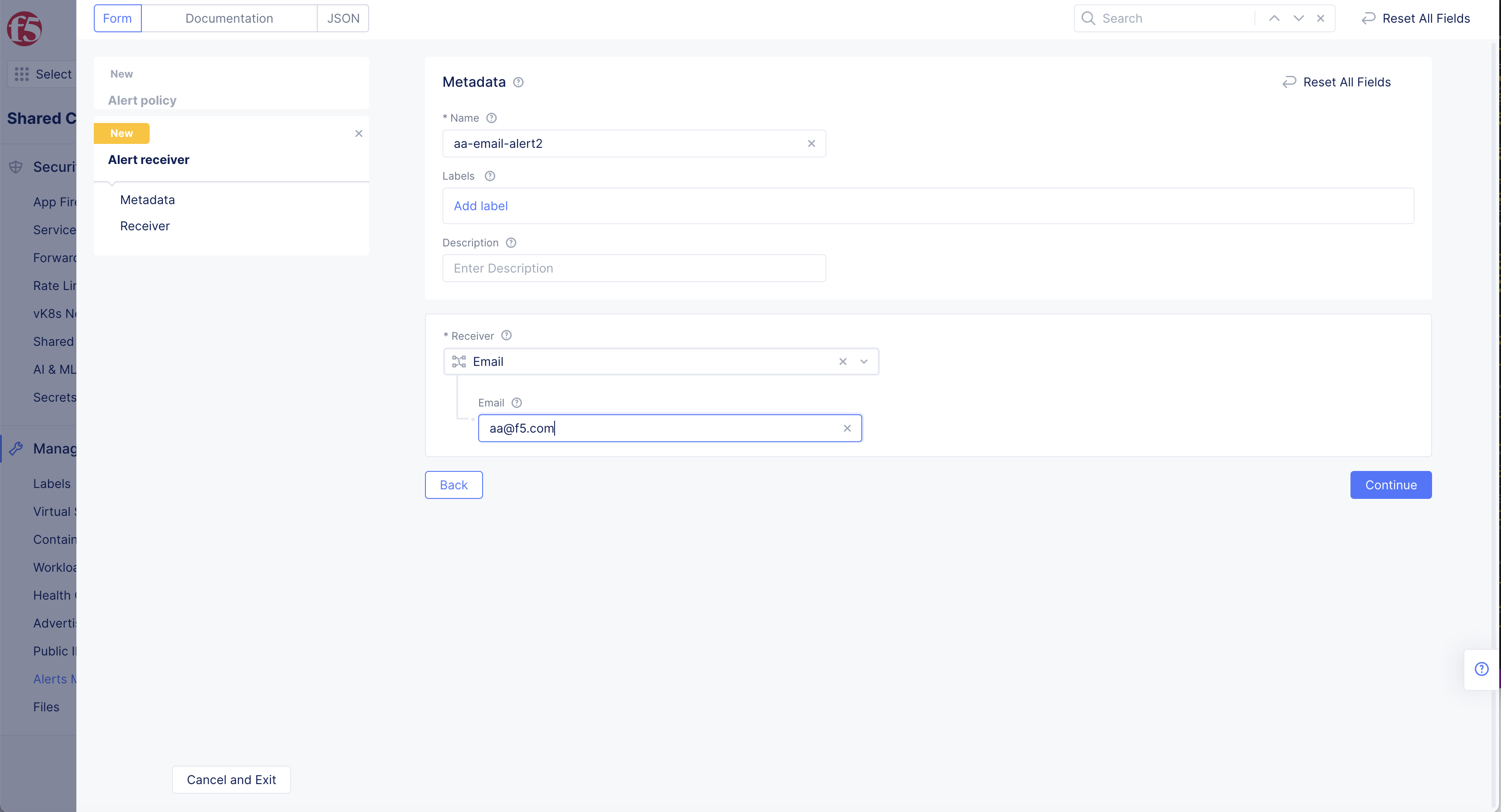
Task: Clear the aa@f5.com email field
Action: (846, 428)
